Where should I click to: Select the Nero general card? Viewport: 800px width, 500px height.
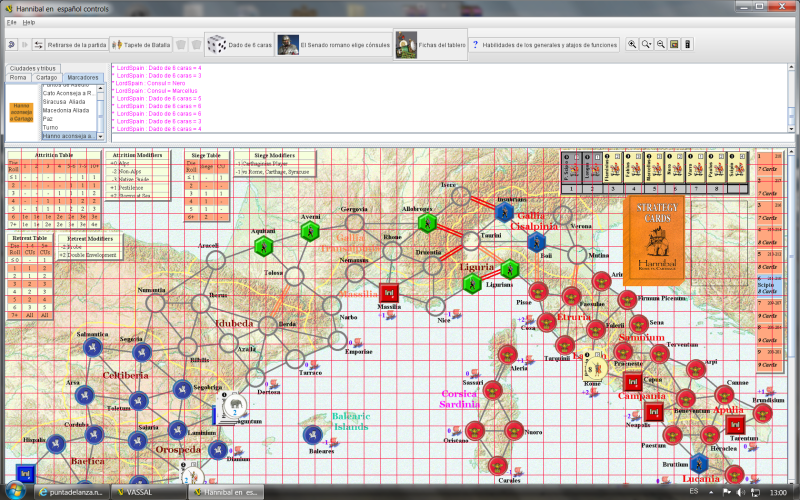(x=675, y=168)
